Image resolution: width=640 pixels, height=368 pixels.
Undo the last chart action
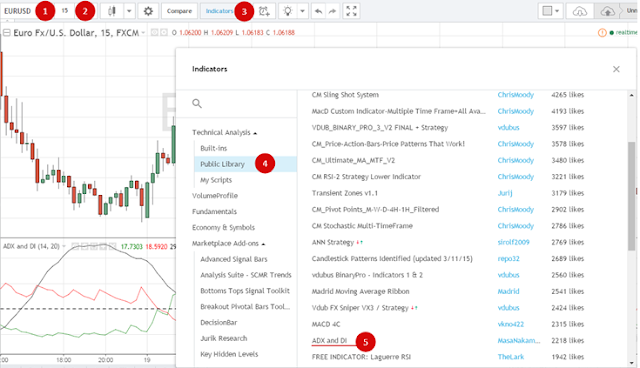coord(318,11)
